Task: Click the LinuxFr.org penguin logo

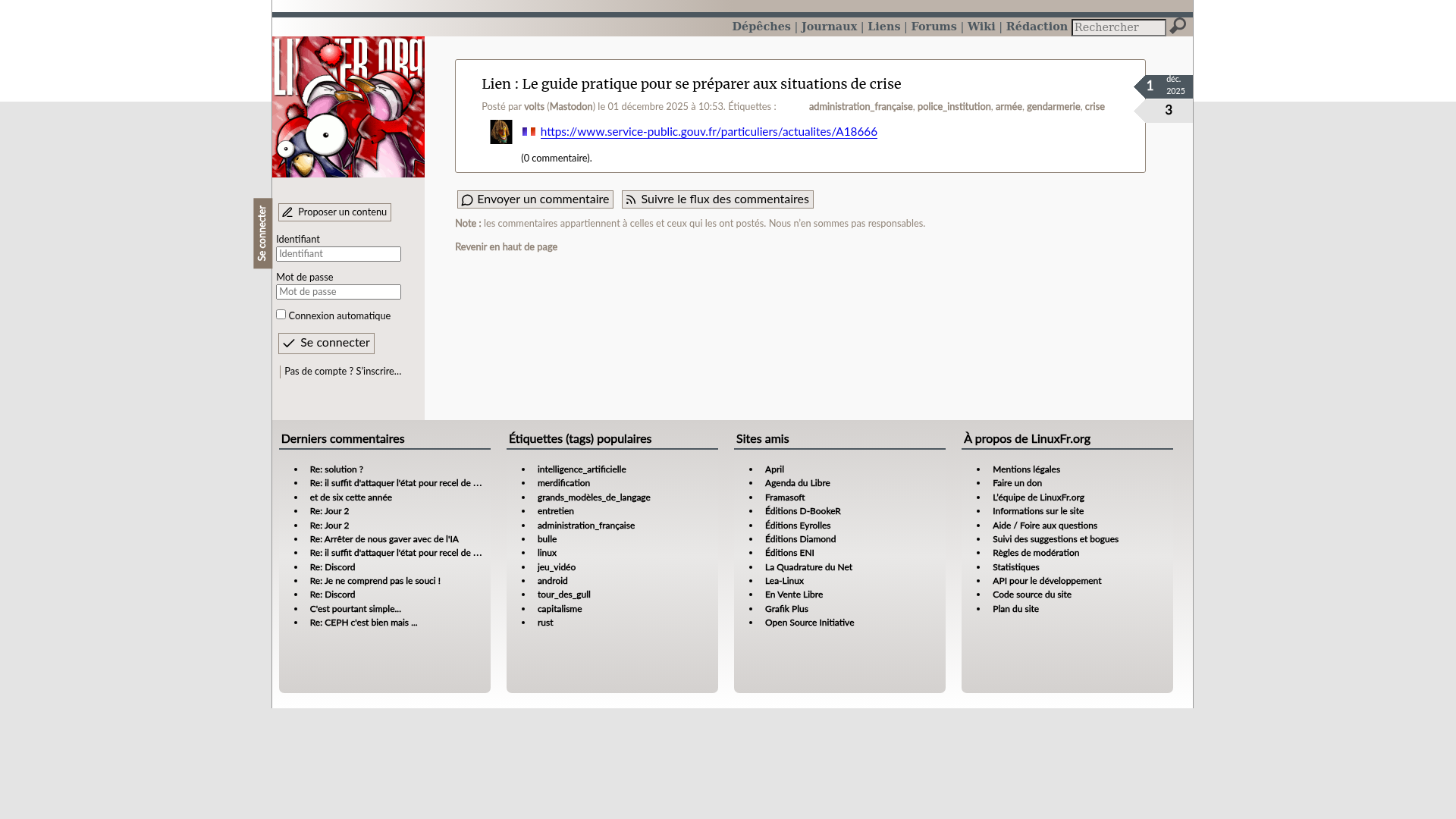Action: pos(348,107)
